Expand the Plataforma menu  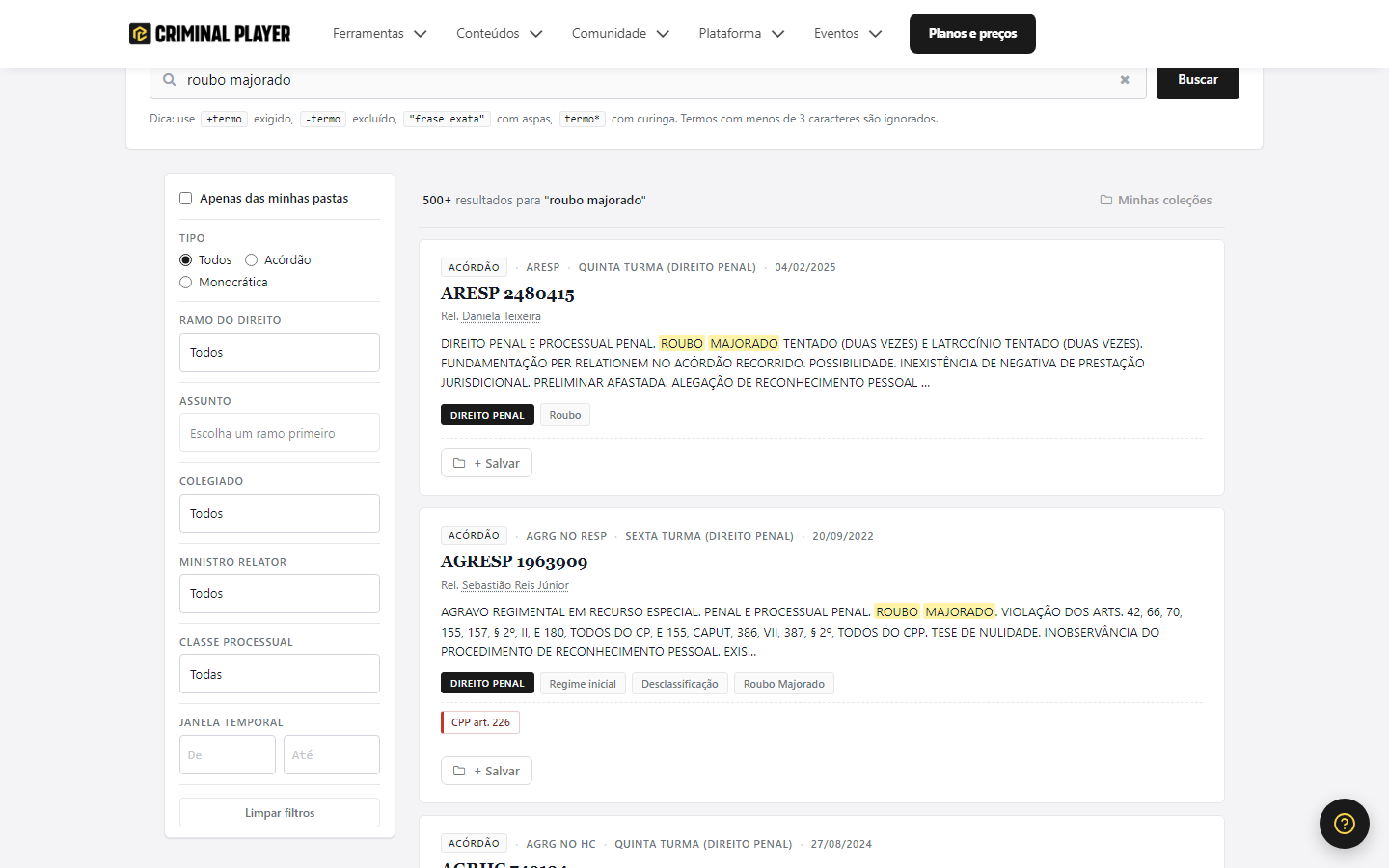[742, 34]
